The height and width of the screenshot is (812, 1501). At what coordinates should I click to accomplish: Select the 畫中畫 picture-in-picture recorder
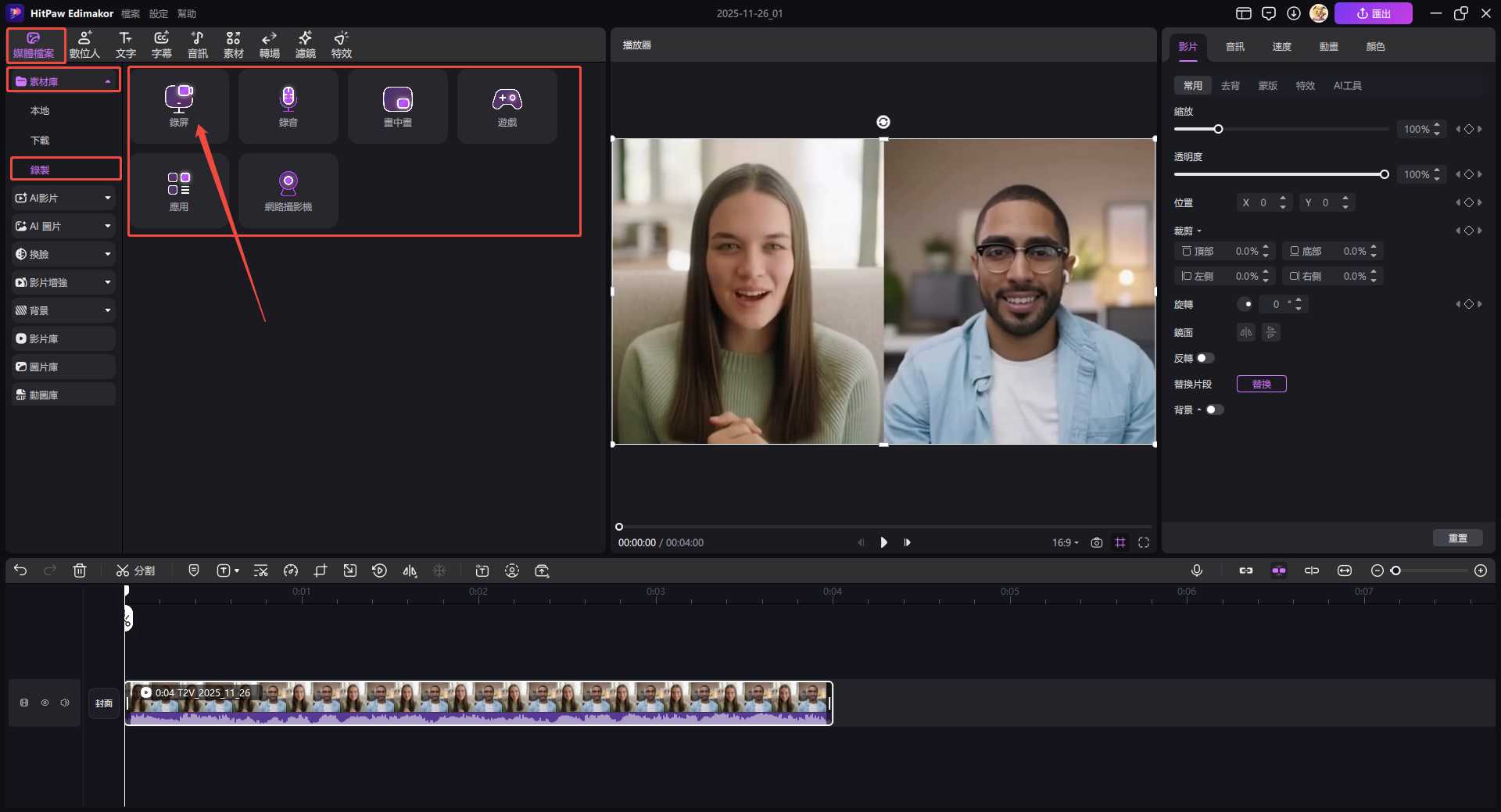397,106
